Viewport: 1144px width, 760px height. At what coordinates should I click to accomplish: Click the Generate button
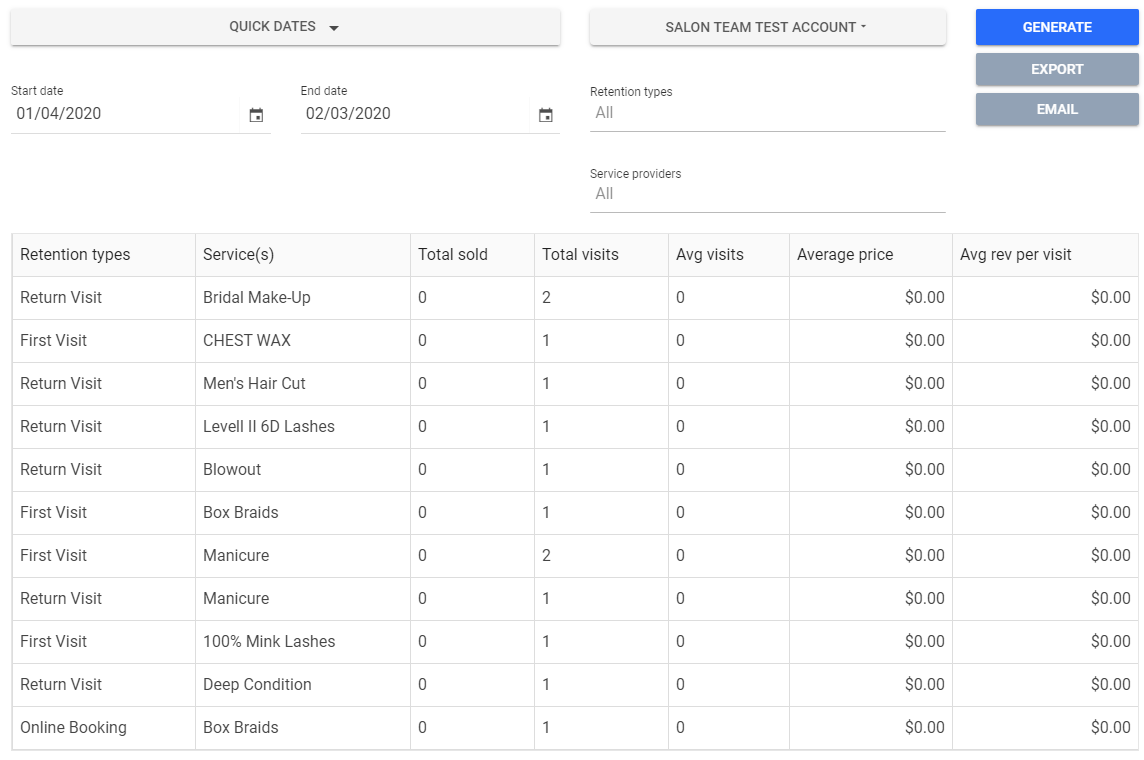1057,27
